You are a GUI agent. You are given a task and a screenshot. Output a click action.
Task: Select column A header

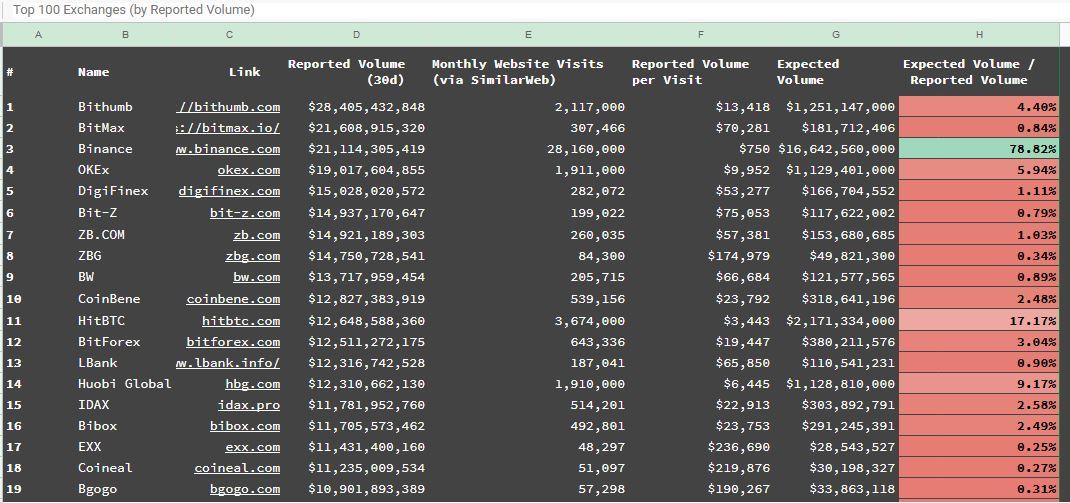point(38,35)
